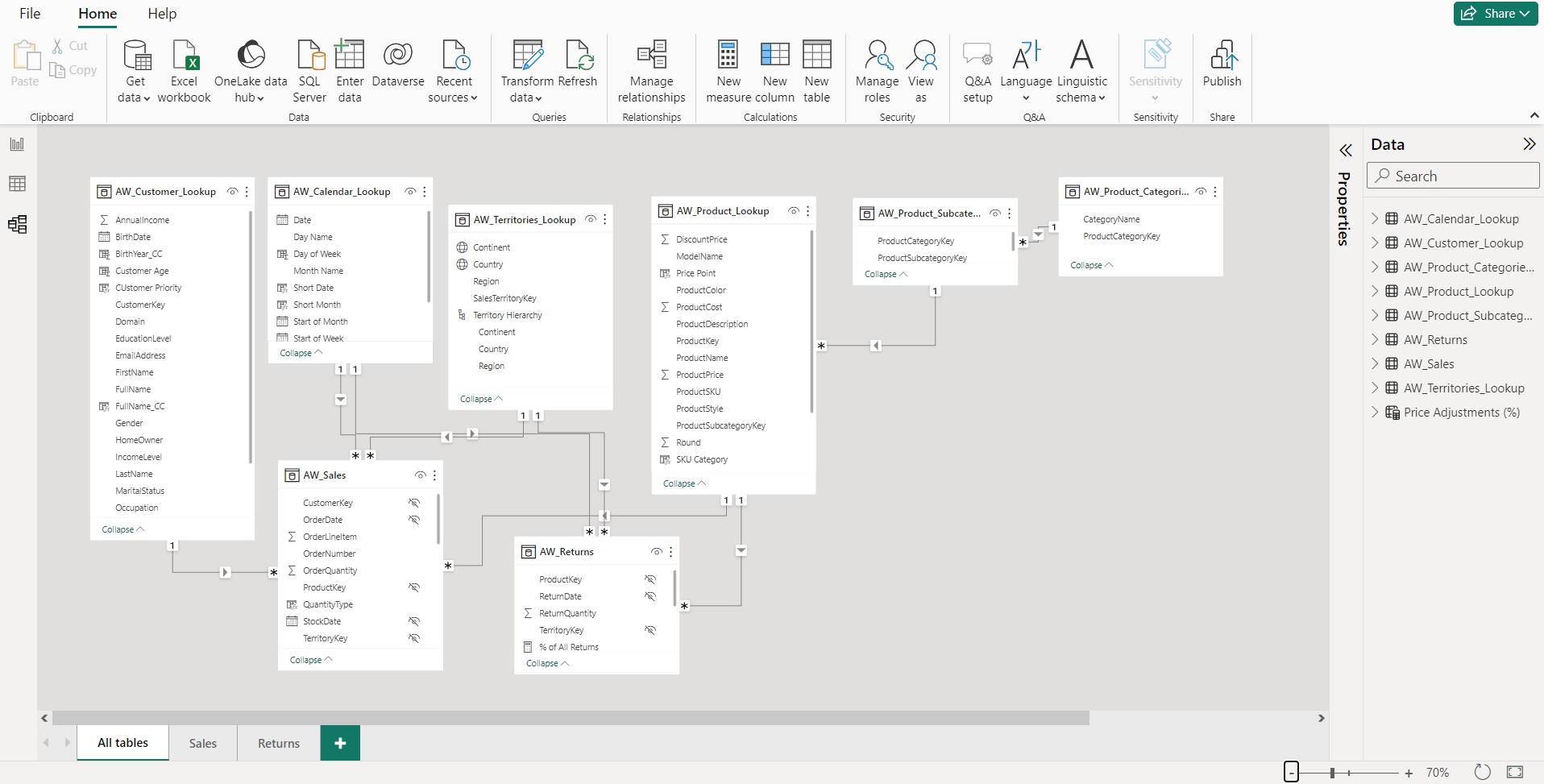Toggle visibility of the AW_Calendar_Lookup table
The height and width of the screenshot is (784, 1544).
coord(412,192)
